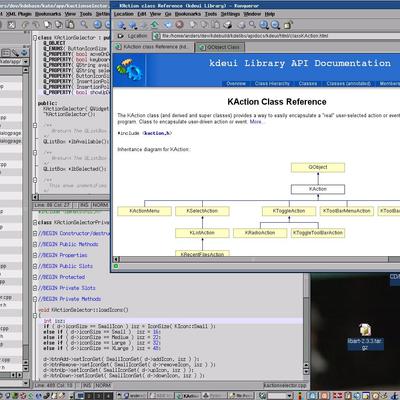Open the Location menu in Konqueror
400x400 pixels.
tap(124, 14)
